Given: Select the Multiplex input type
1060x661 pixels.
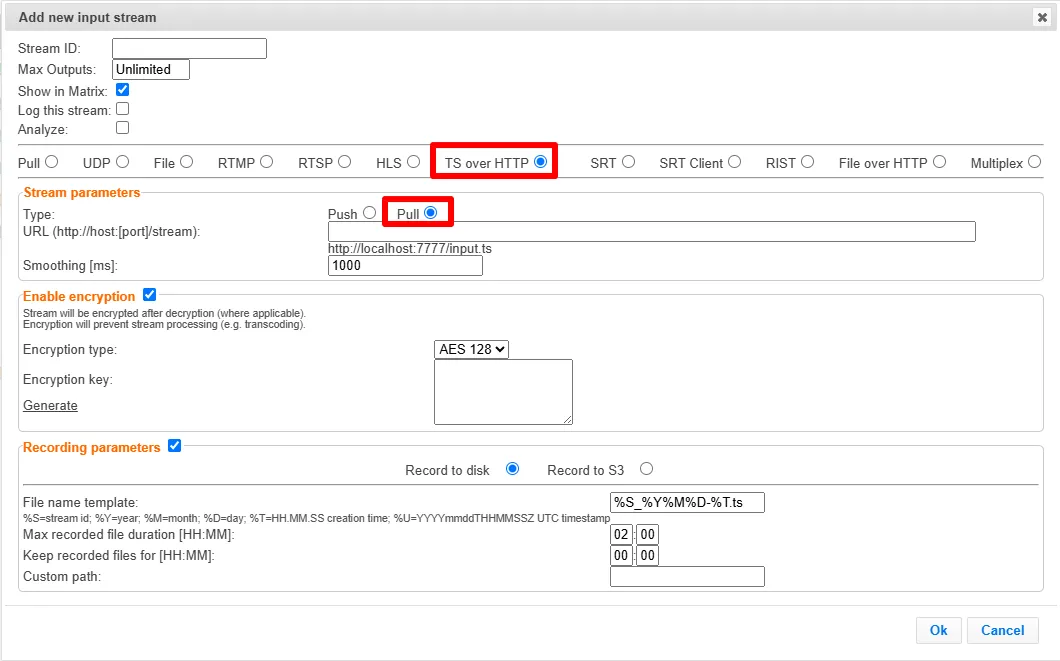Looking at the screenshot, I should point(1034,162).
